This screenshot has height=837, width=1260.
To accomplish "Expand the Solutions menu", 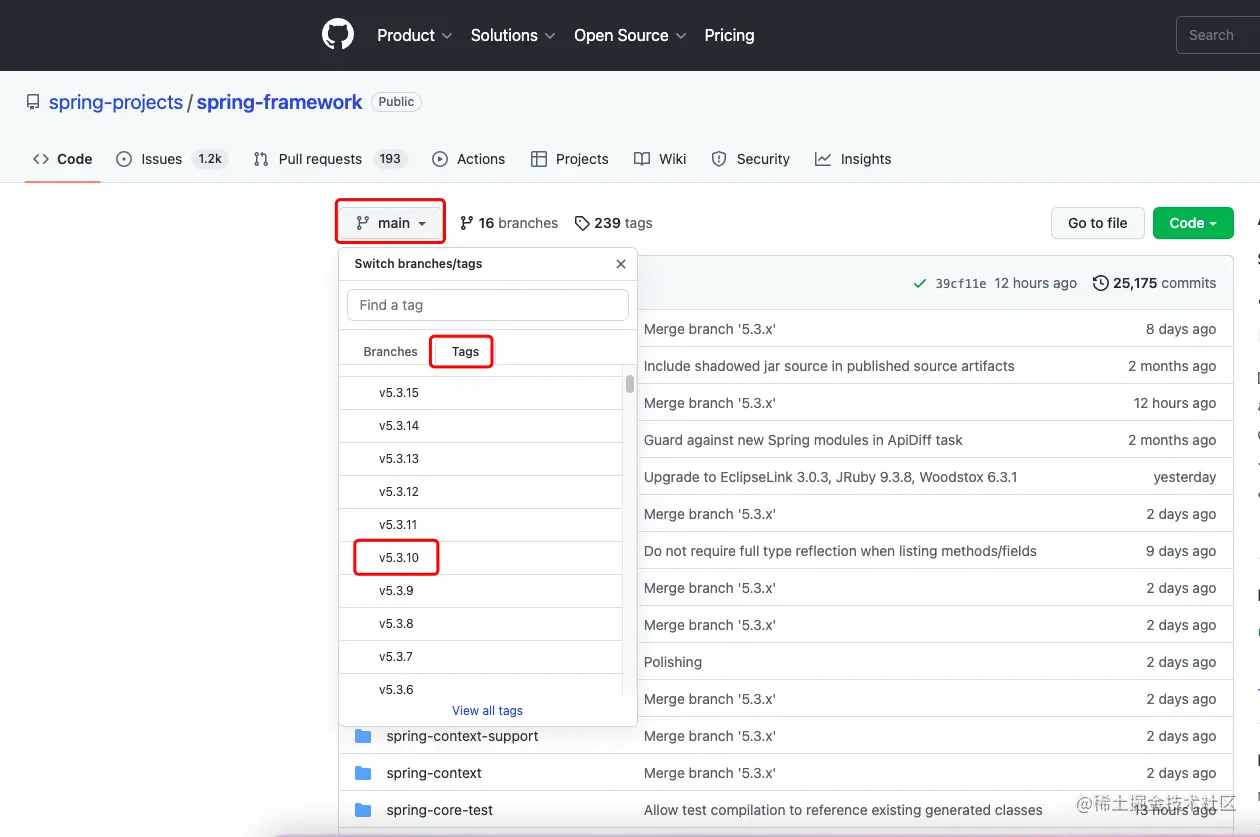I will pyautogui.click(x=512, y=35).
